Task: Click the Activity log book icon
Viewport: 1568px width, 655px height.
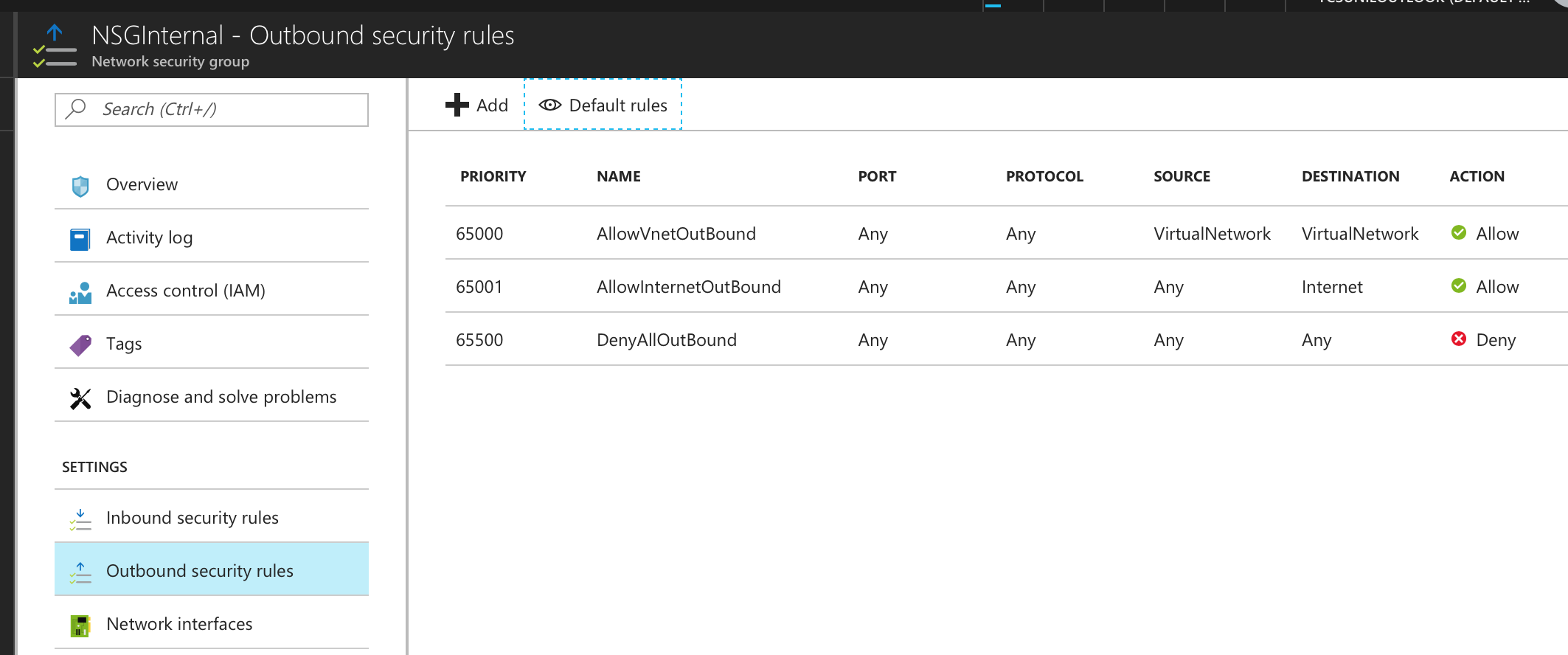Action: [x=80, y=239]
